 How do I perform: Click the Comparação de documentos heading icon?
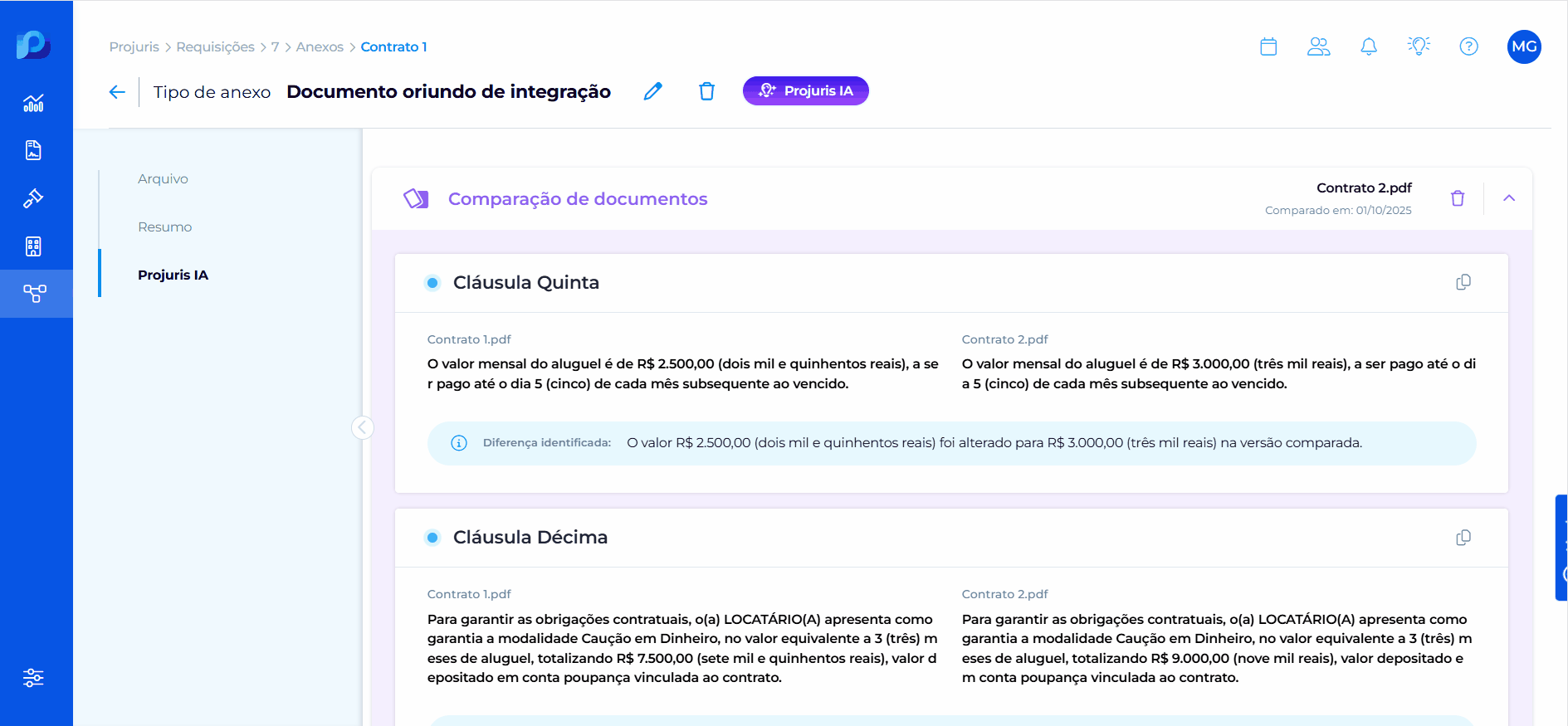coord(416,198)
